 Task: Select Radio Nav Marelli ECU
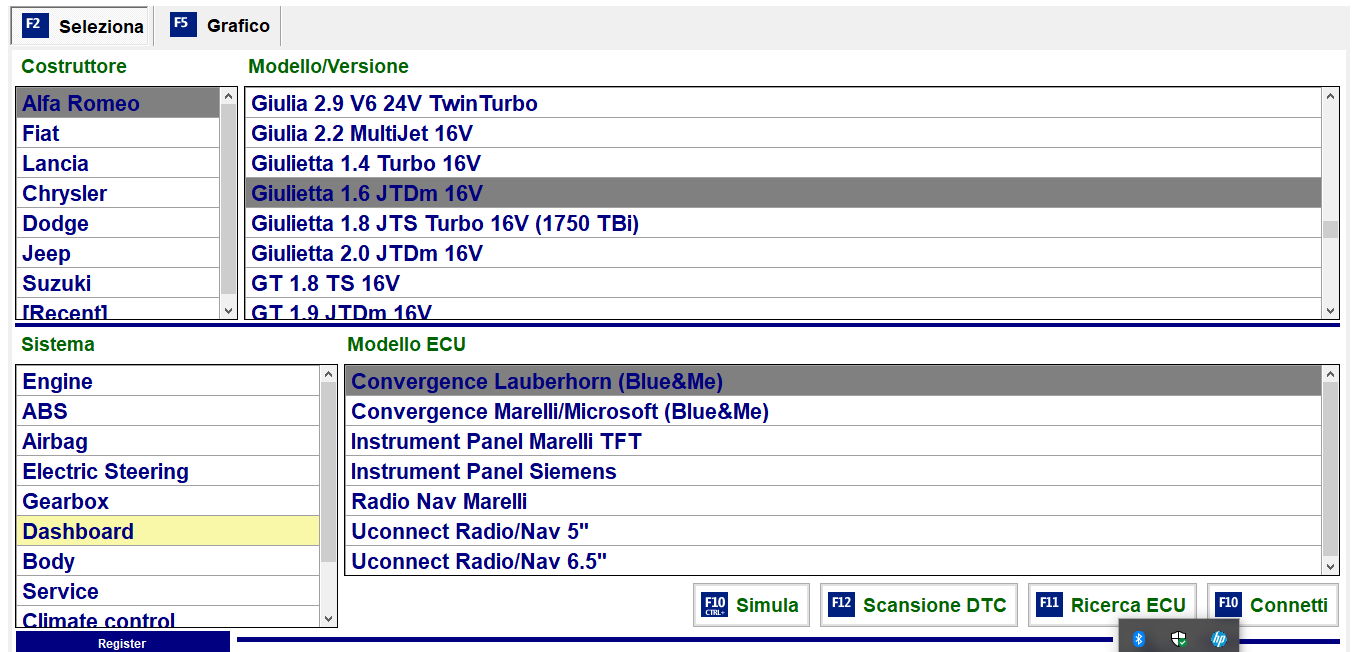833,501
